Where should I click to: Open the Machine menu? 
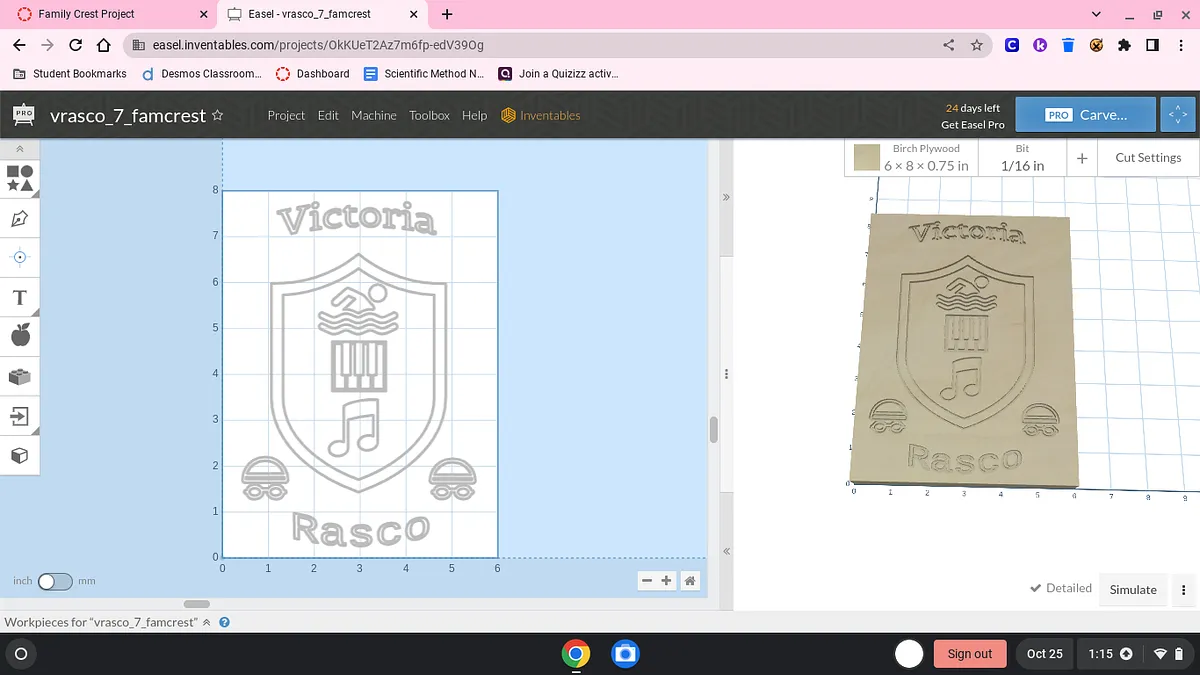pos(374,115)
